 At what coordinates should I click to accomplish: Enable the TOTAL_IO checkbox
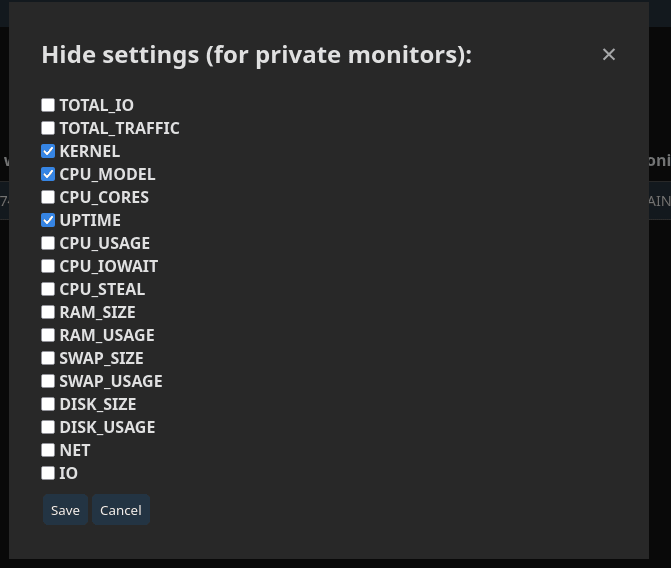48,105
